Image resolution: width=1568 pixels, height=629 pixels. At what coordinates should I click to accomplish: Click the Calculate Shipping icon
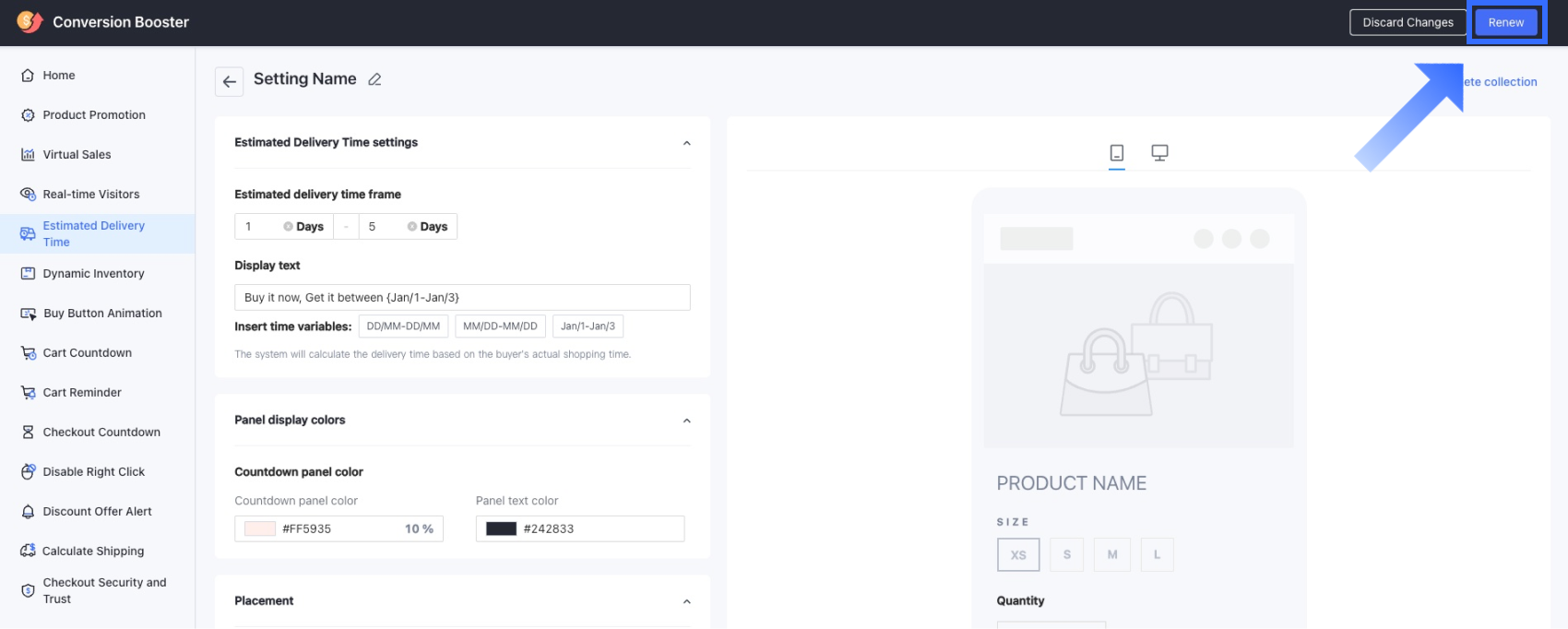pos(28,551)
